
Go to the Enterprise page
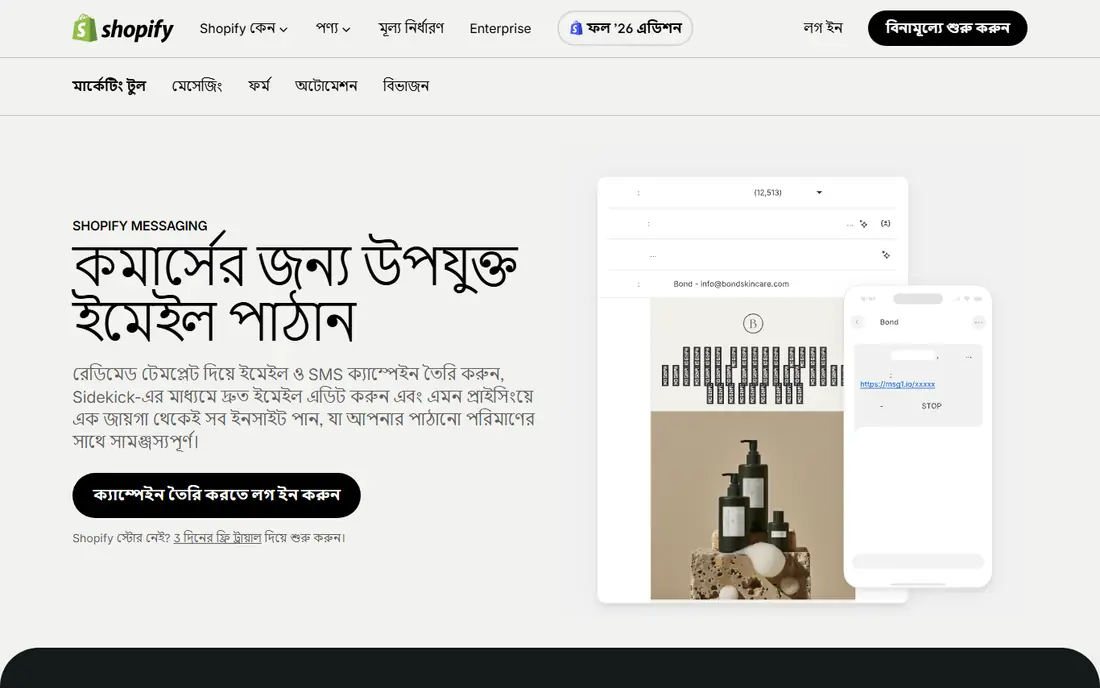pyautogui.click(x=500, y=29)
